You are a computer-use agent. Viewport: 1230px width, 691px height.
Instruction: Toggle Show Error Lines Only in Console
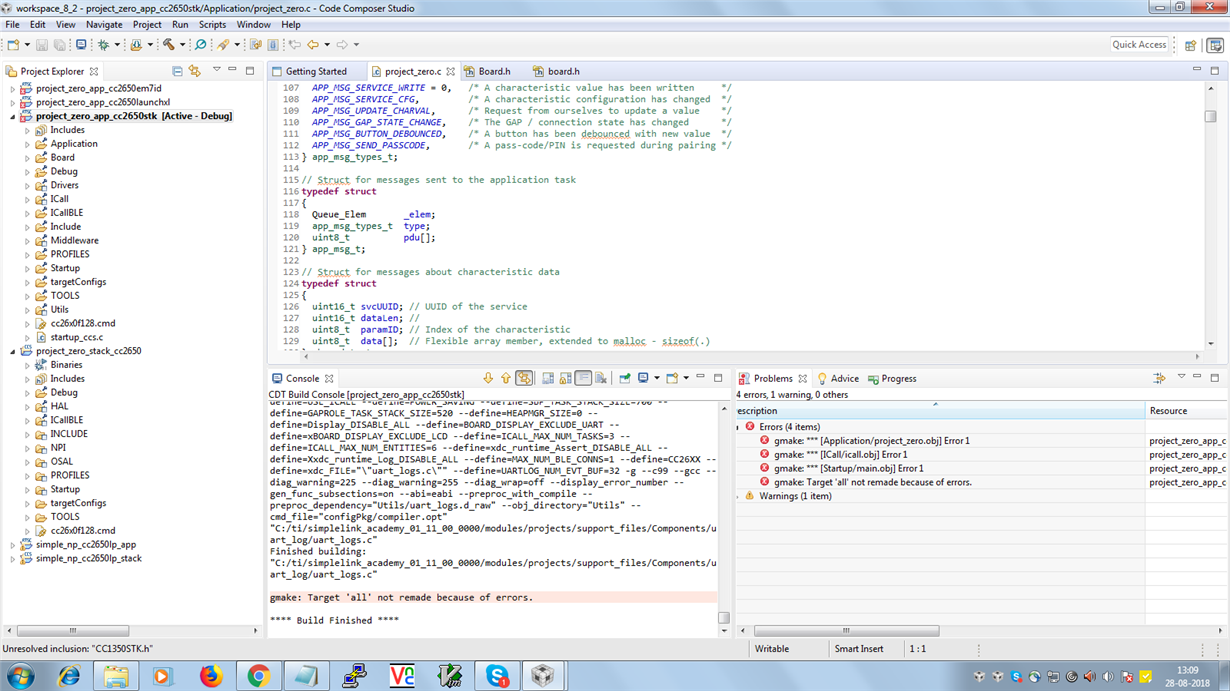(x=524, y=379)
